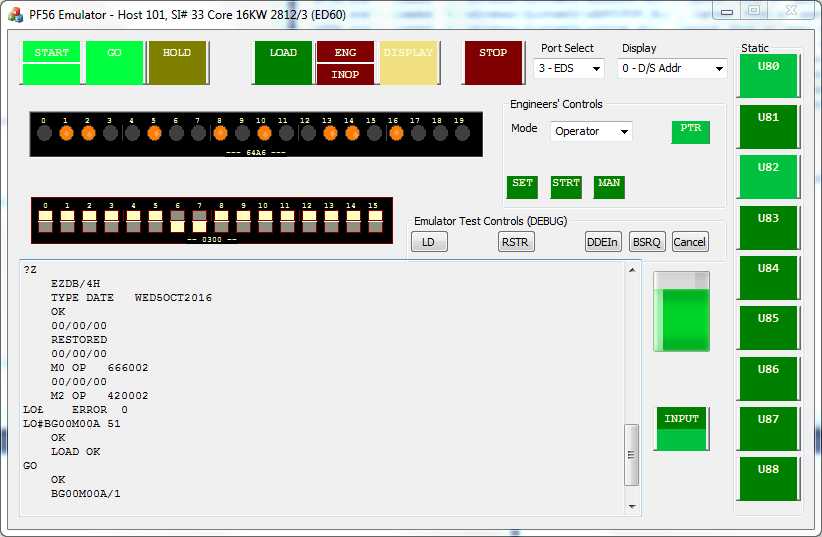
Task: Toggle static key U83
Action: 768,227
